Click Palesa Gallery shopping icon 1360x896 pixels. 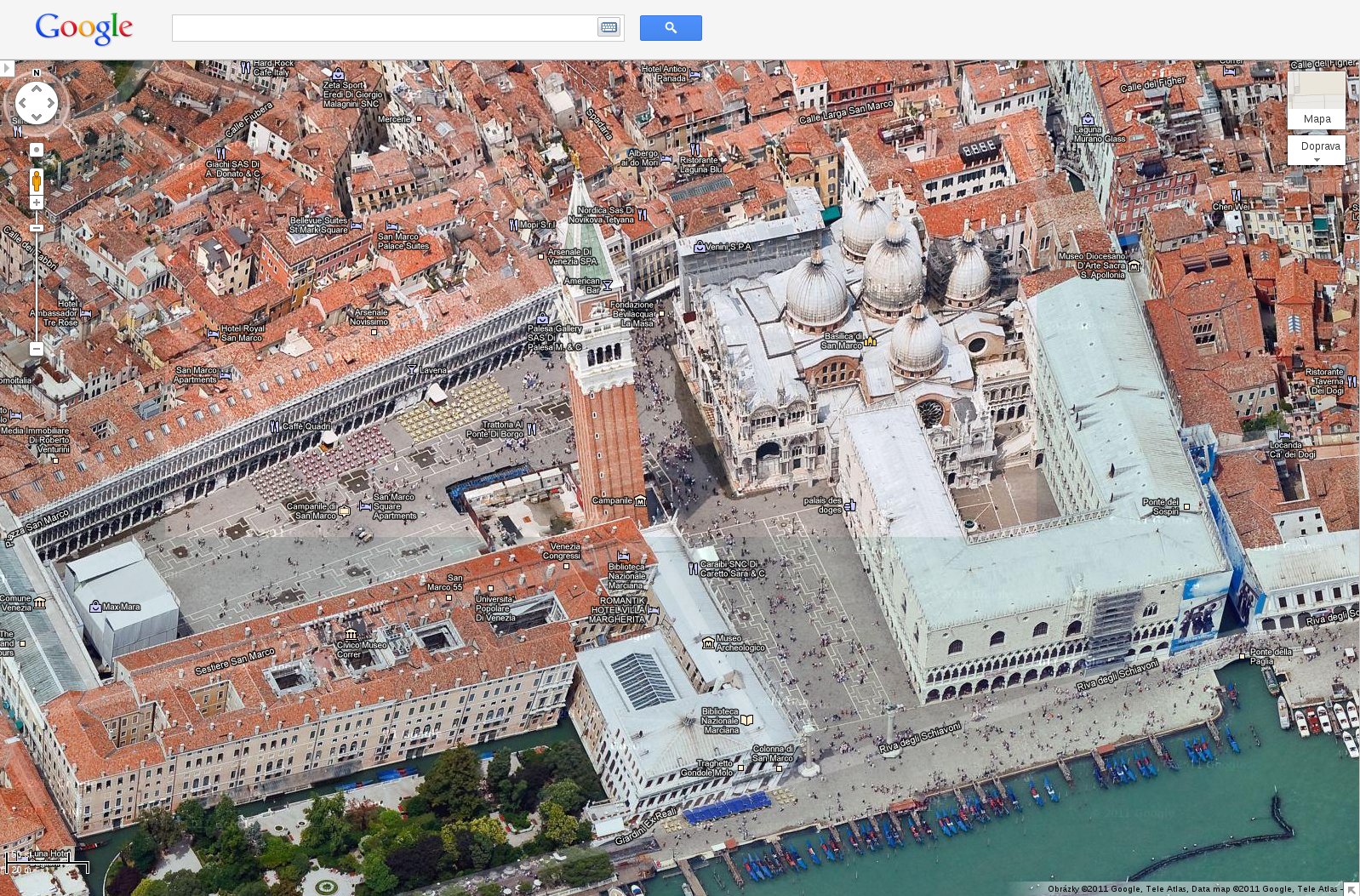[x=542, y=317]
